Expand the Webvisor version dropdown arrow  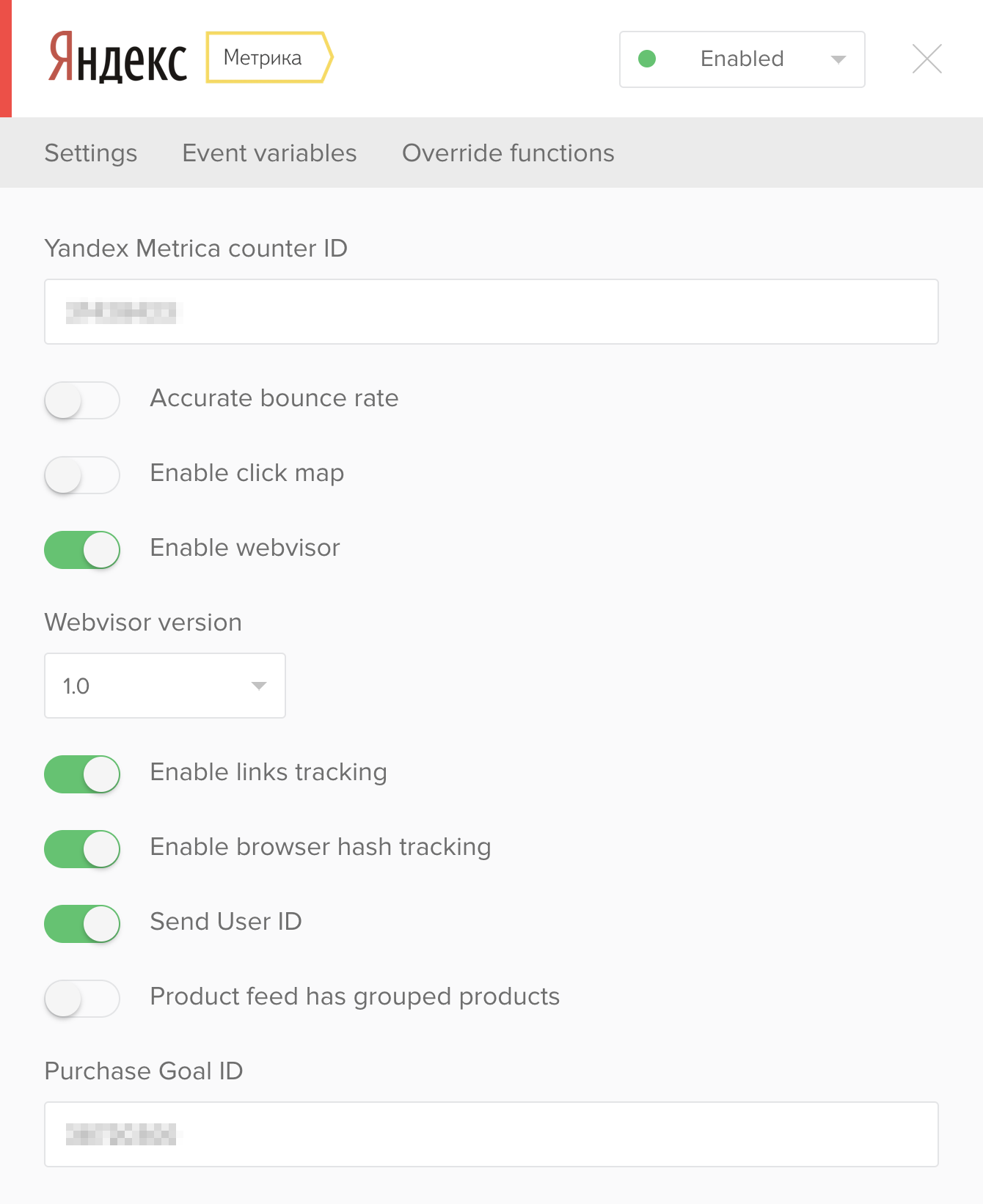coord(258,686)
